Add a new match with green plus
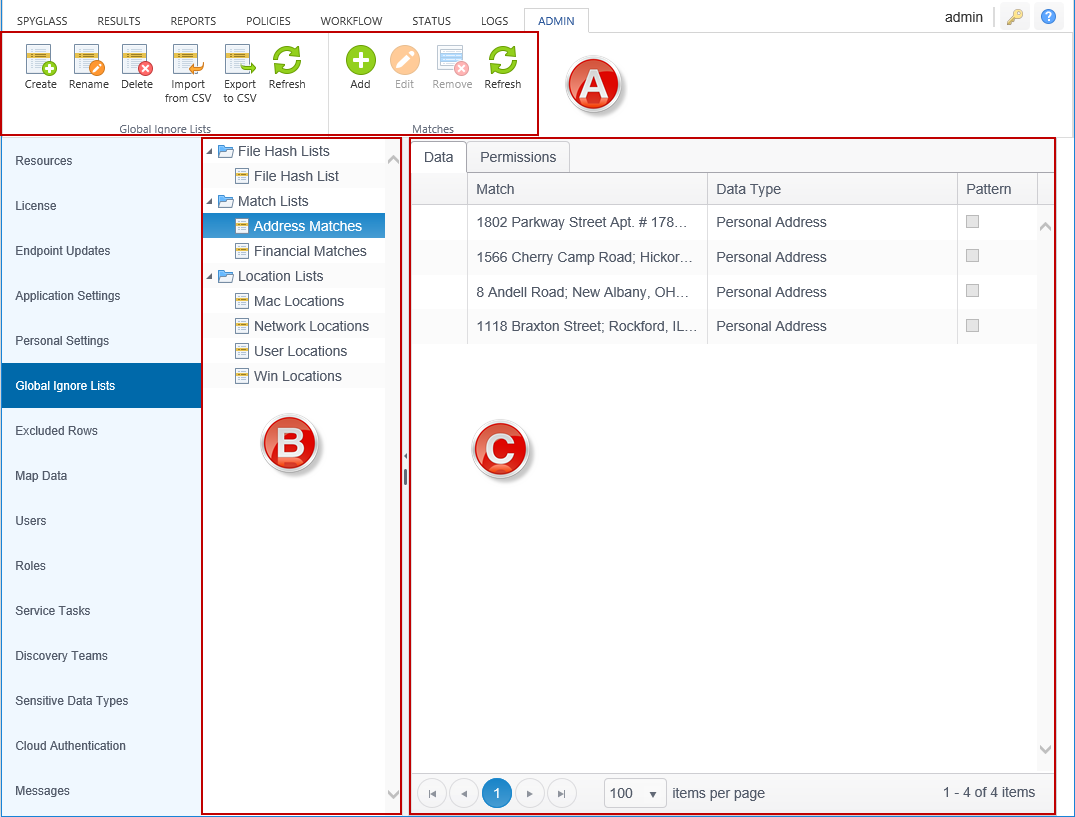Image resolution: width=1075 pixels, height=817 pixels. [360, 62]
